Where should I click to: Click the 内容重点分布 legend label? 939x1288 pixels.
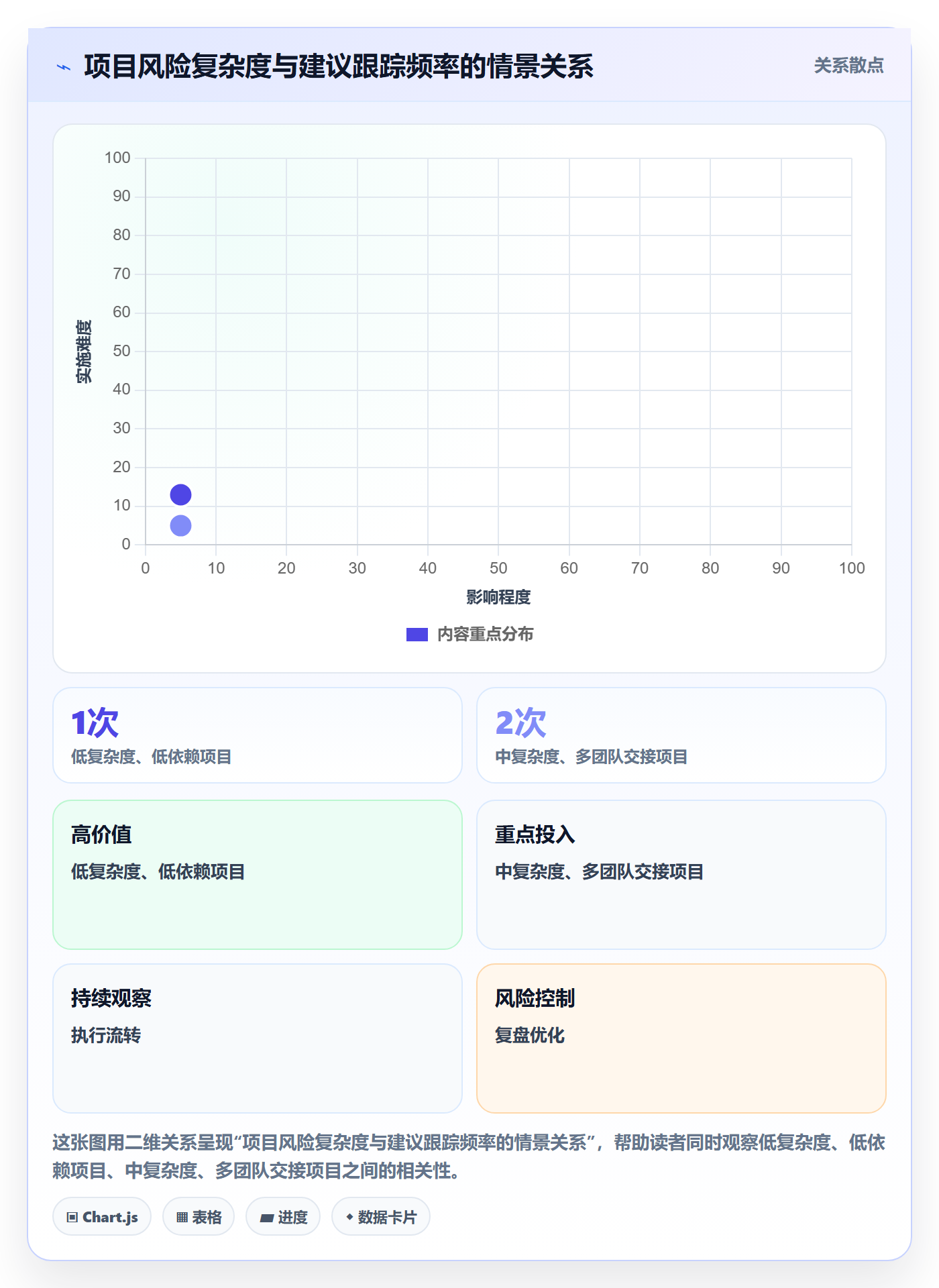485,635
